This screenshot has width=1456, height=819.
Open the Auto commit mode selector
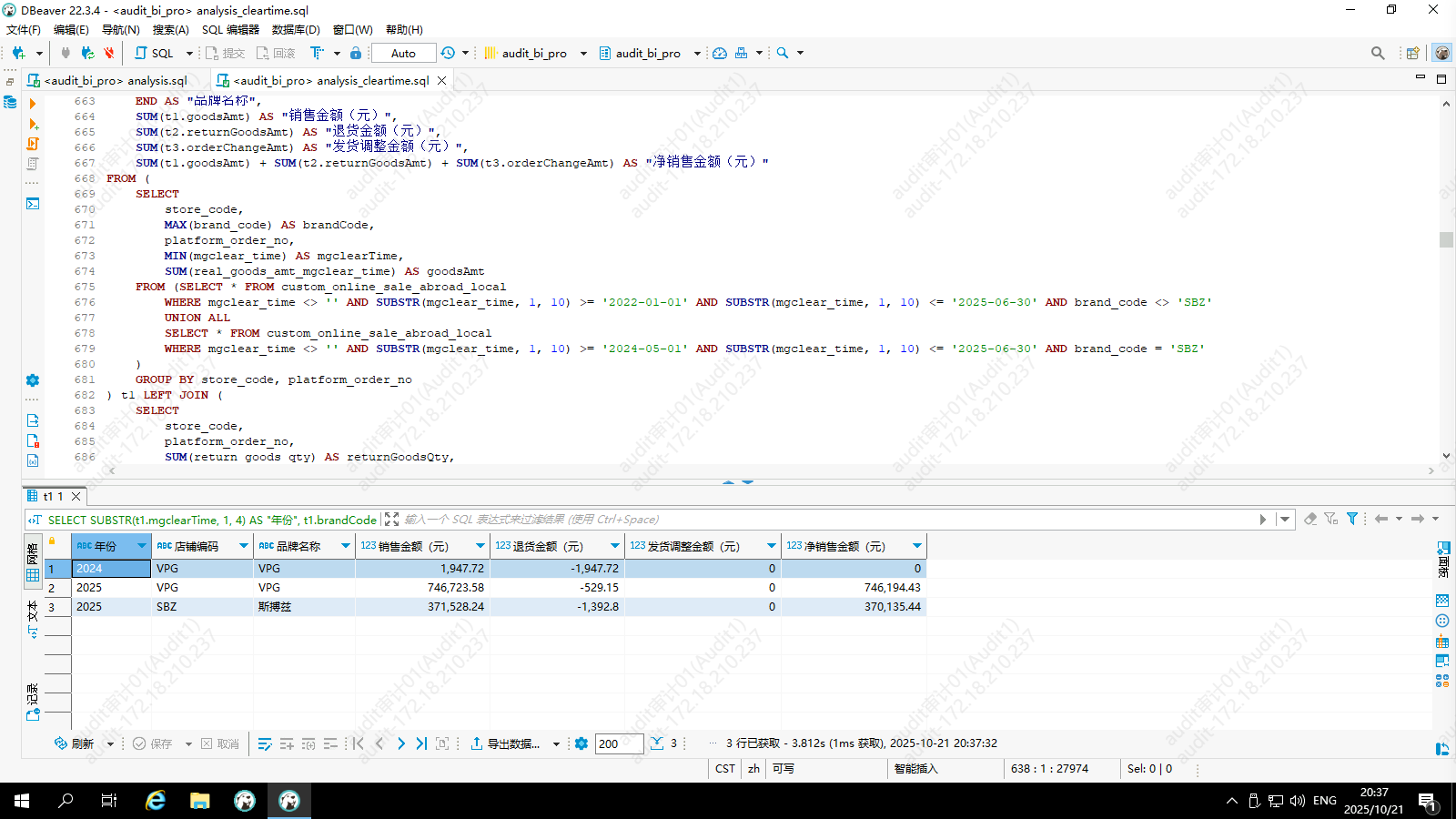point(403,53)
